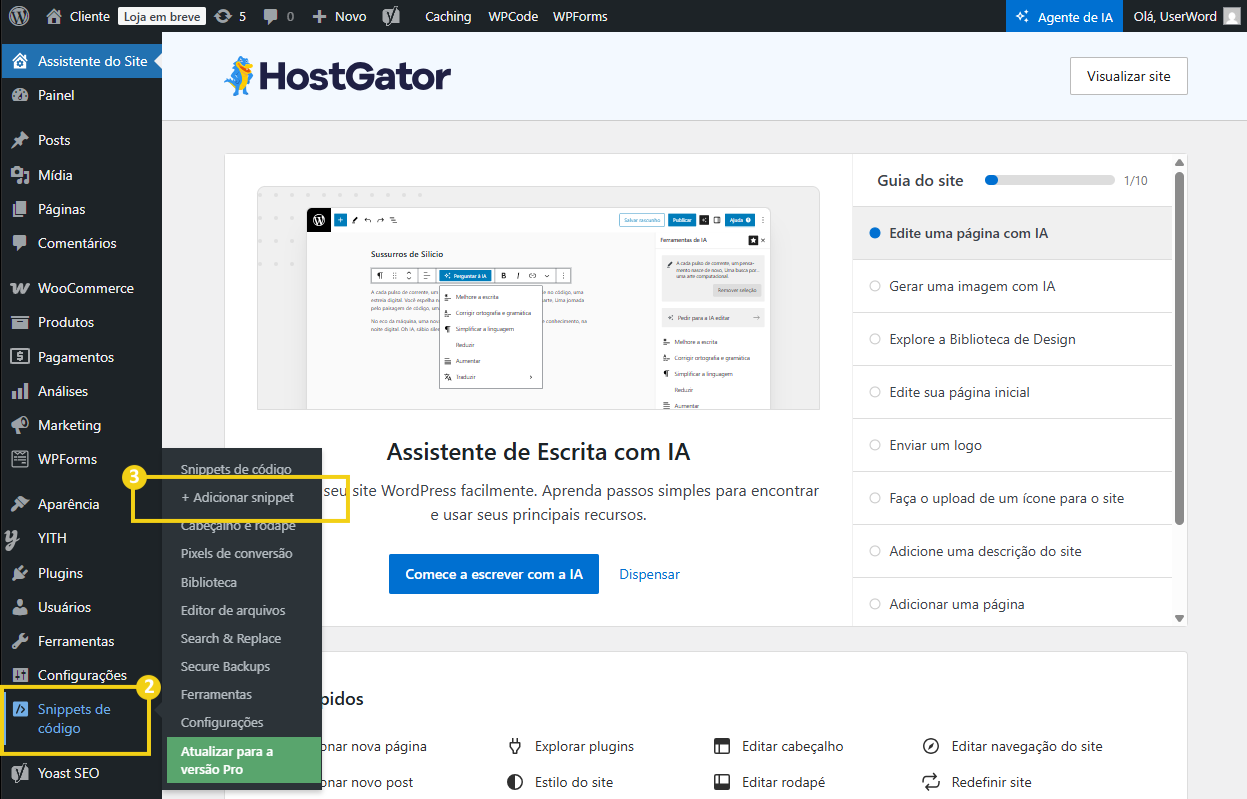Click the Análises bar chart icon
Viewport: 1247px width, 799px height.
[x=20, y=391]
